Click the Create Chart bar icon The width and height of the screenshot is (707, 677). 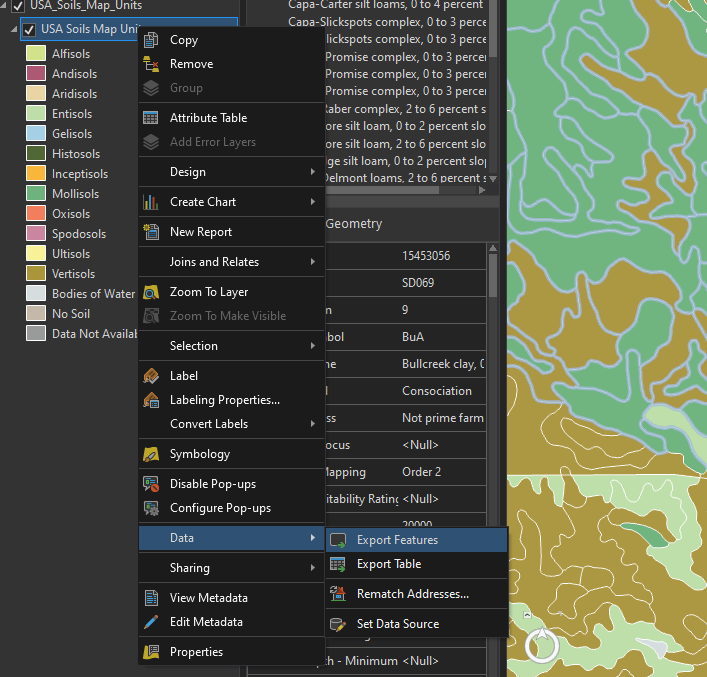coord(151,202)
